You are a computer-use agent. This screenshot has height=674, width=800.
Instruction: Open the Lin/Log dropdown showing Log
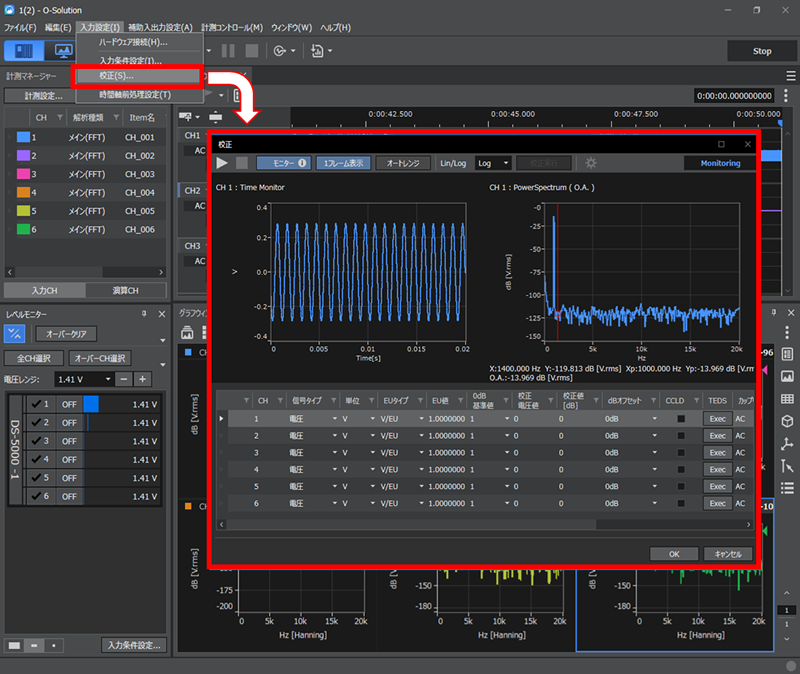(492, 163)
